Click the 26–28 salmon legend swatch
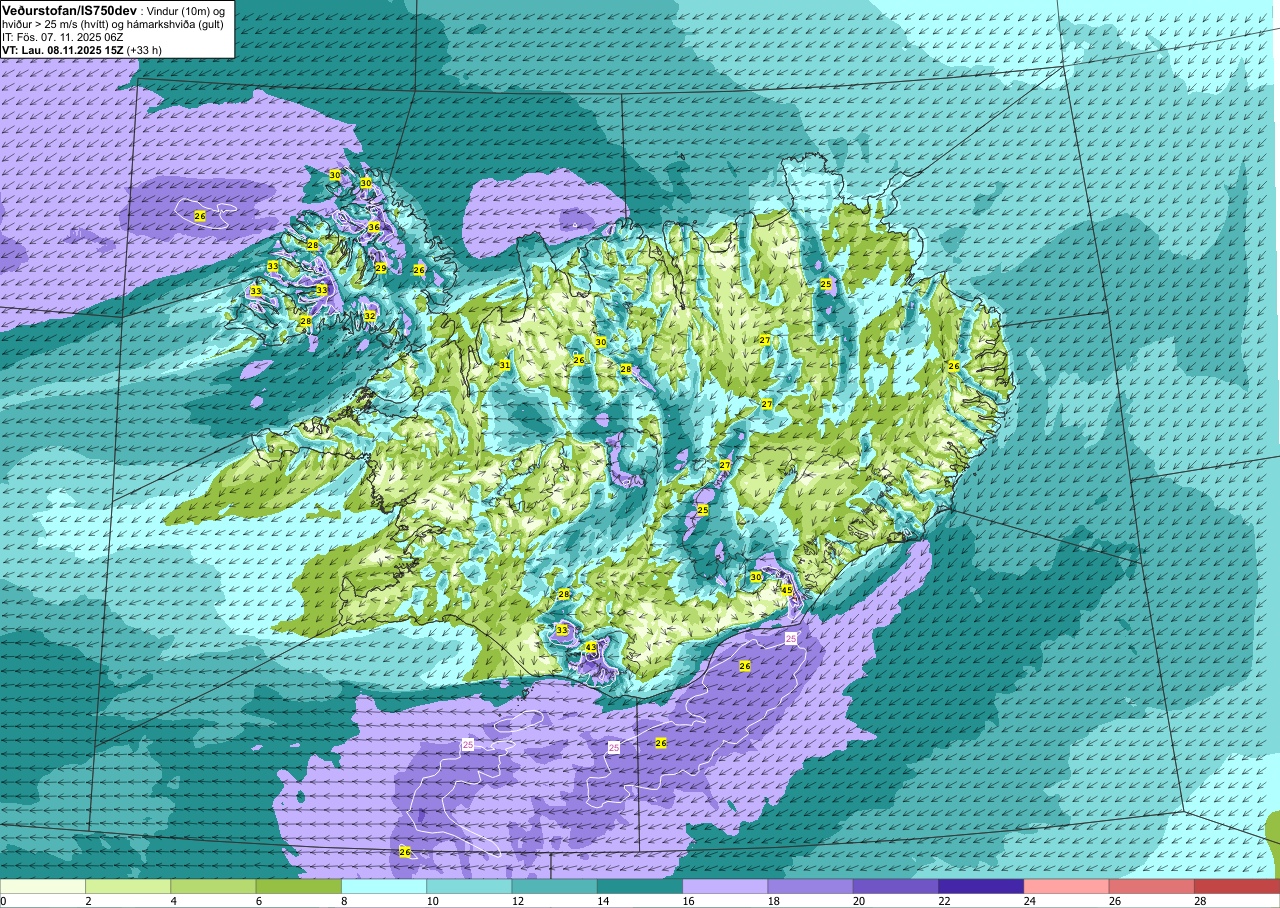Screen dimensions: 1280x908 tap(1151, 886)
